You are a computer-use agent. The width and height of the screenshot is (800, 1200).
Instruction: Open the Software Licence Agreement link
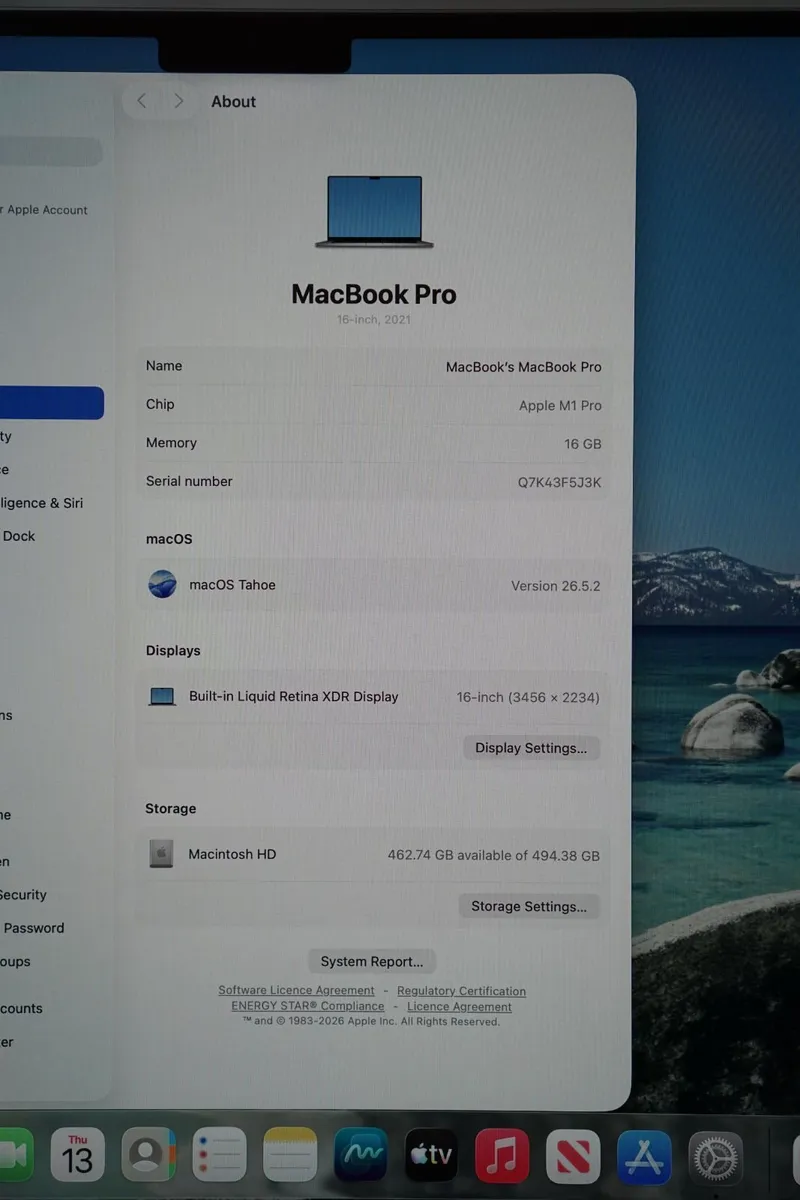(296, 990)
